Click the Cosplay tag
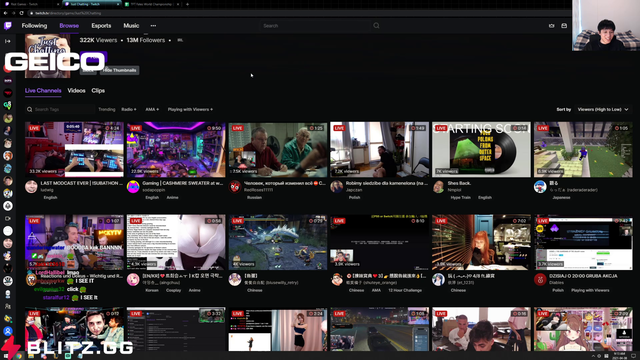640x360 pixels. tap(173, 291)
